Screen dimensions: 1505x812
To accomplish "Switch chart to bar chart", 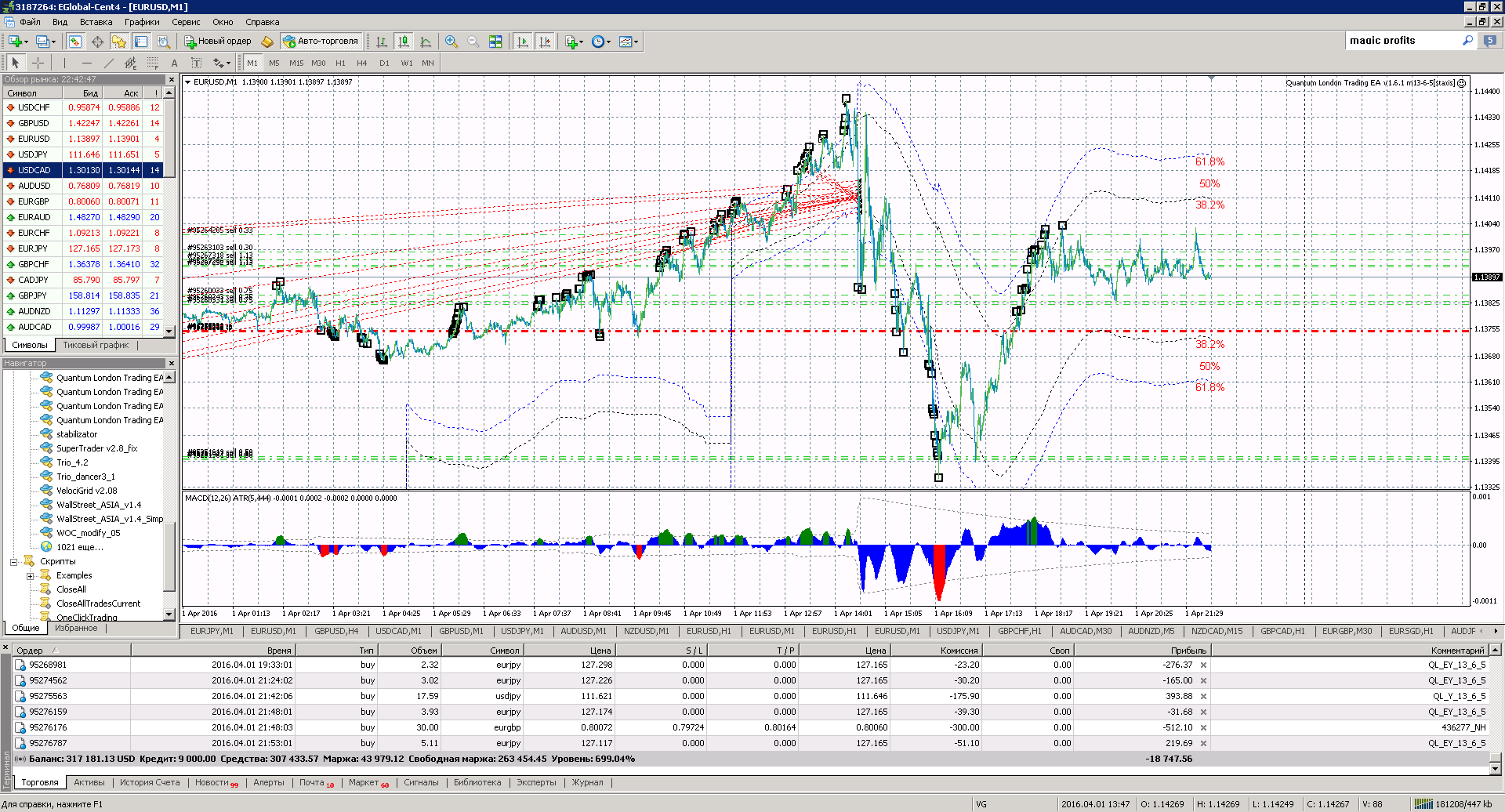I will click(x=382, y=42).
